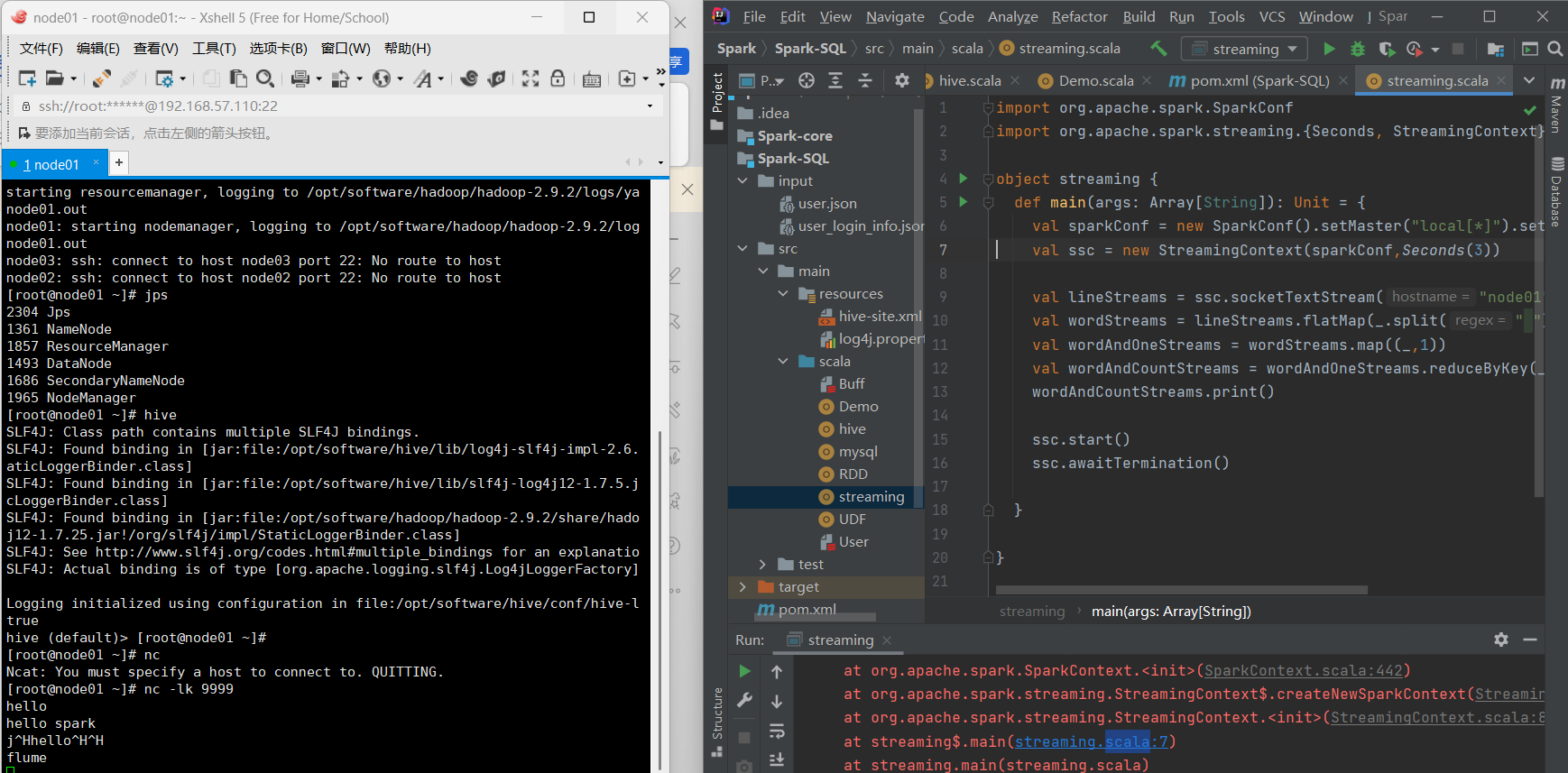Screen dimensions: 1568x773
Task: Open the IntelliJ Build menu
Action: 1139,16
